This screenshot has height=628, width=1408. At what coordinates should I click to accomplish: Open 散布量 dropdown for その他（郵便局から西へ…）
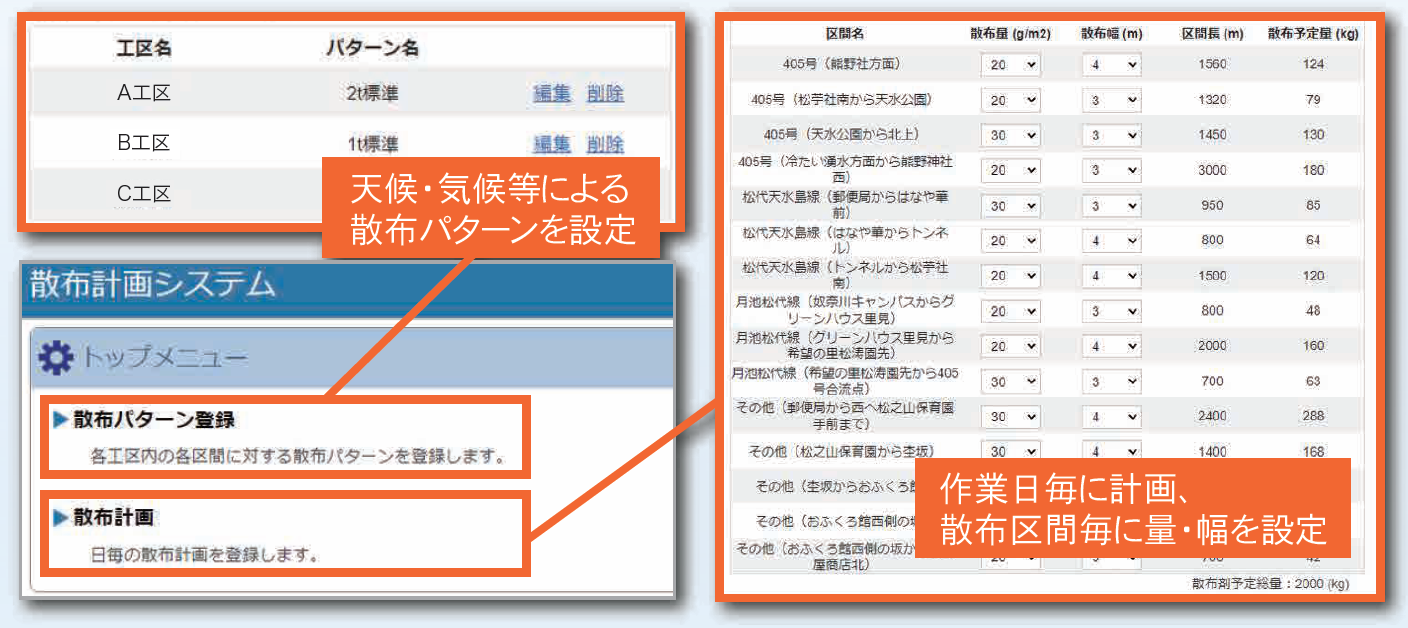tap(1010, 417)
